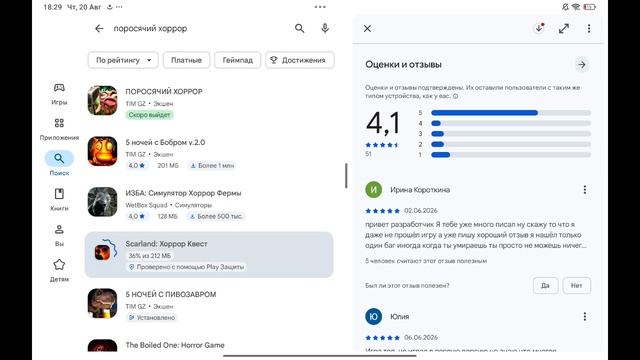Open ПОРОСЯЧИЙ ХОРРОР app icon
Screen dimensions: 640x360
point(102,100)
